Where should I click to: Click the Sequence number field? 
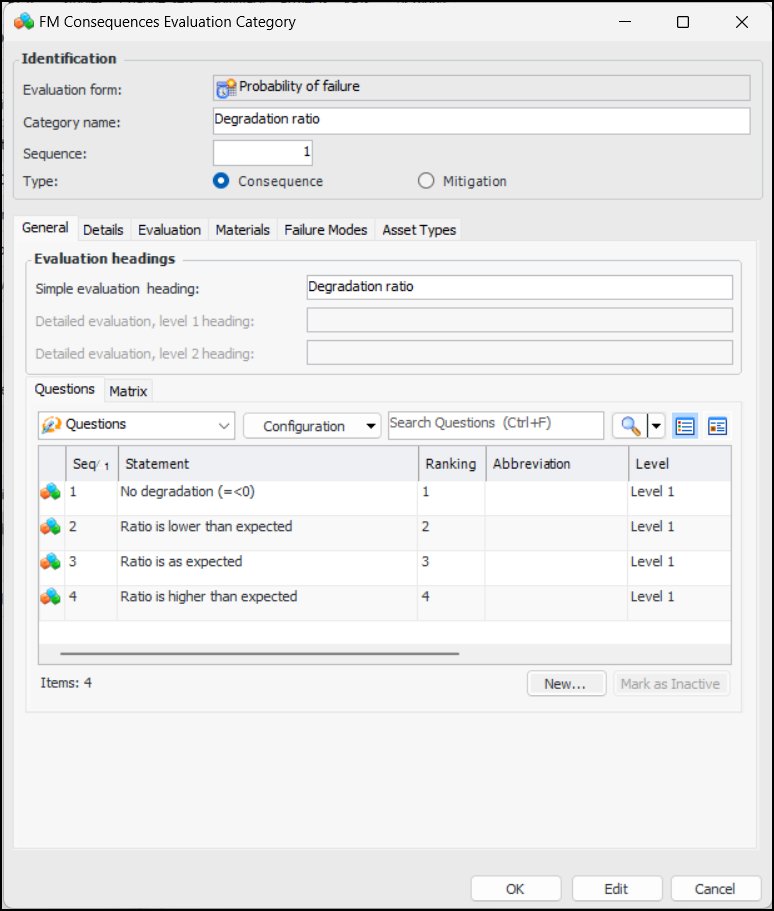tap(263, 153)
